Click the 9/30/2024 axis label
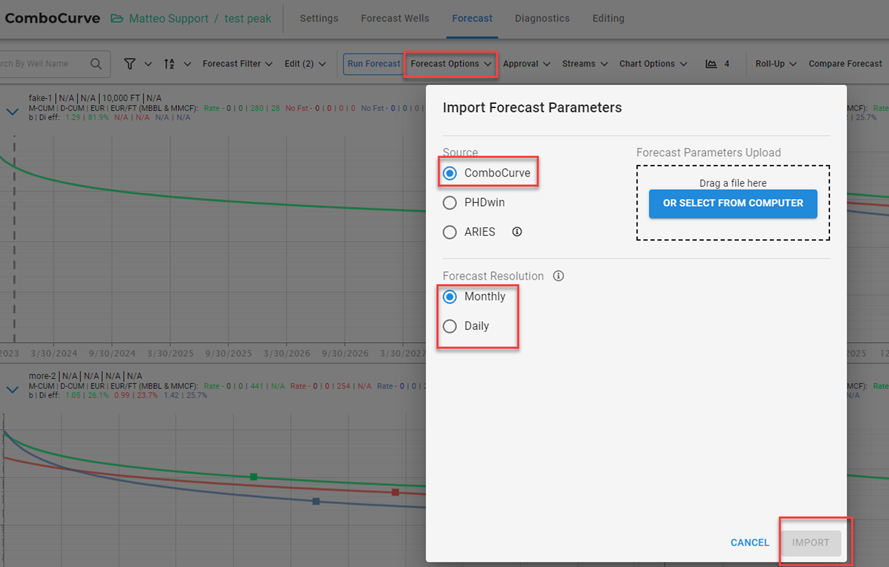This screenshot has width=889, height=567. point(112,353)
